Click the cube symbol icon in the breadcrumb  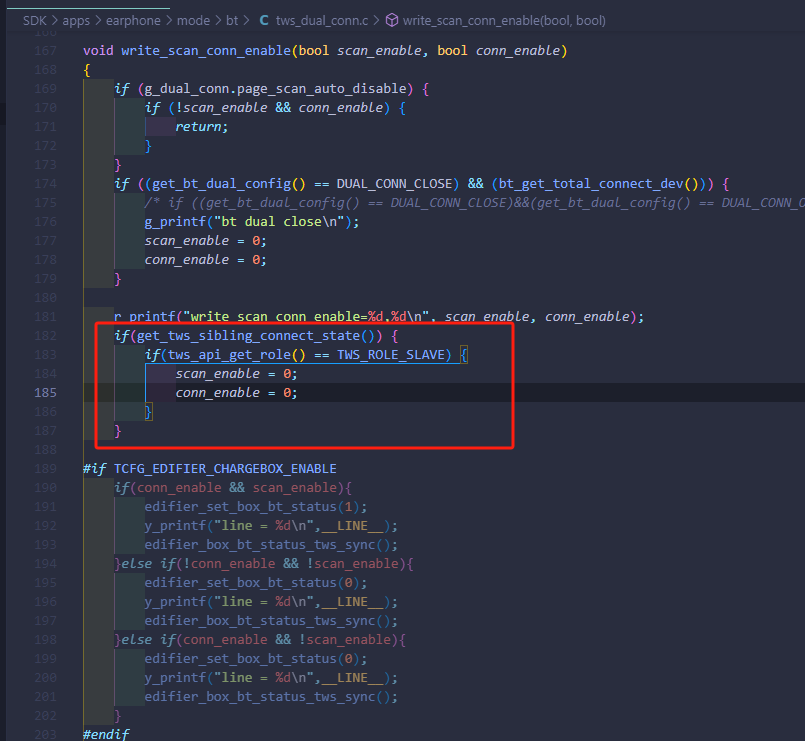[x=392, y=21]
